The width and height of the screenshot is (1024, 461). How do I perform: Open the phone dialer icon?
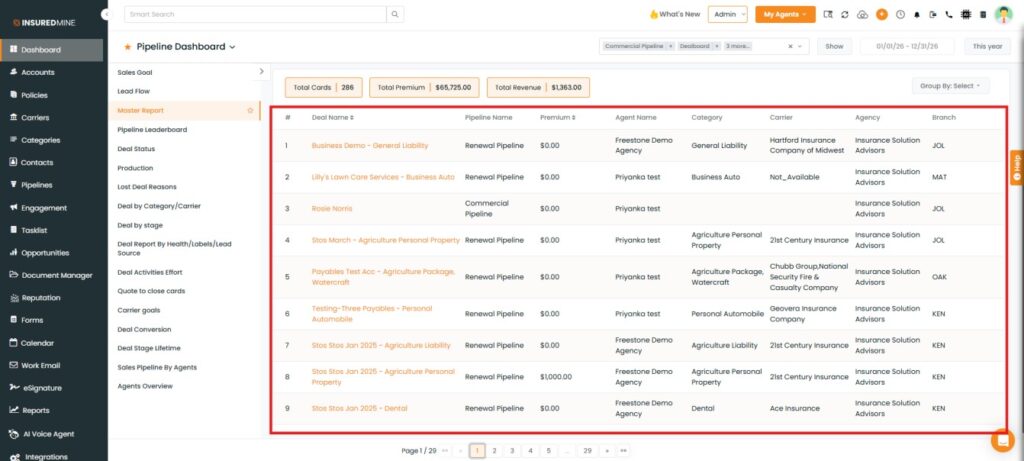(949, 14)
